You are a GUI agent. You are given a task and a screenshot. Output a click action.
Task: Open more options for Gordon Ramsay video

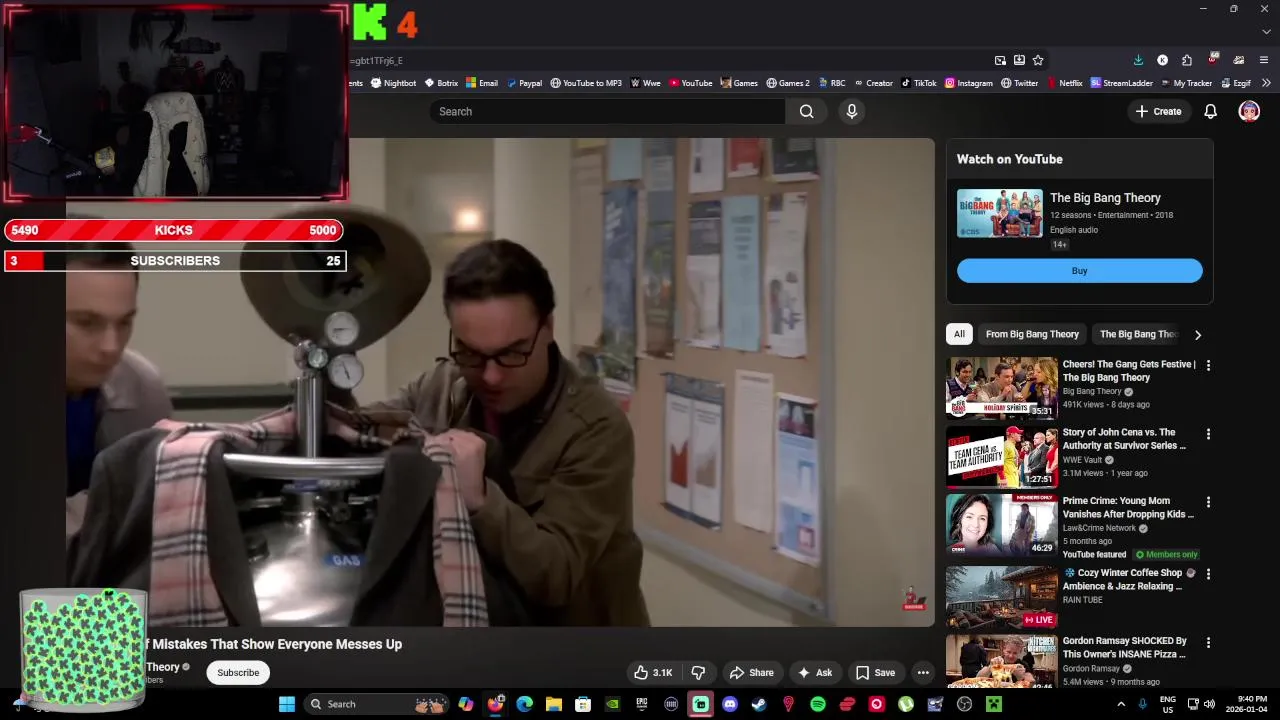pyautogui.click(x=1208, y=642)
